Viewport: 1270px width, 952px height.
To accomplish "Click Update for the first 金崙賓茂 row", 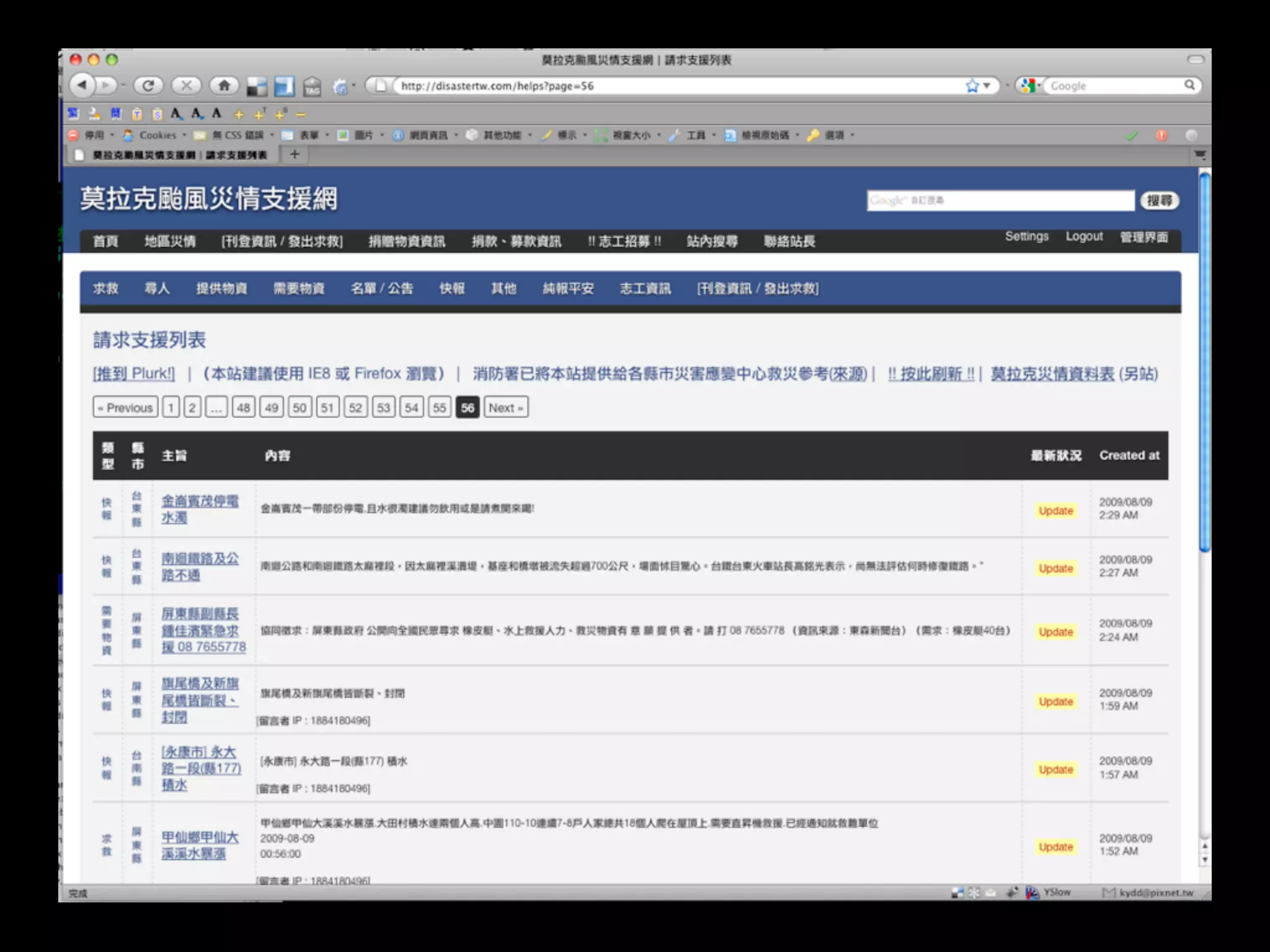I will pyautogui.click(x=1055, y=511).
